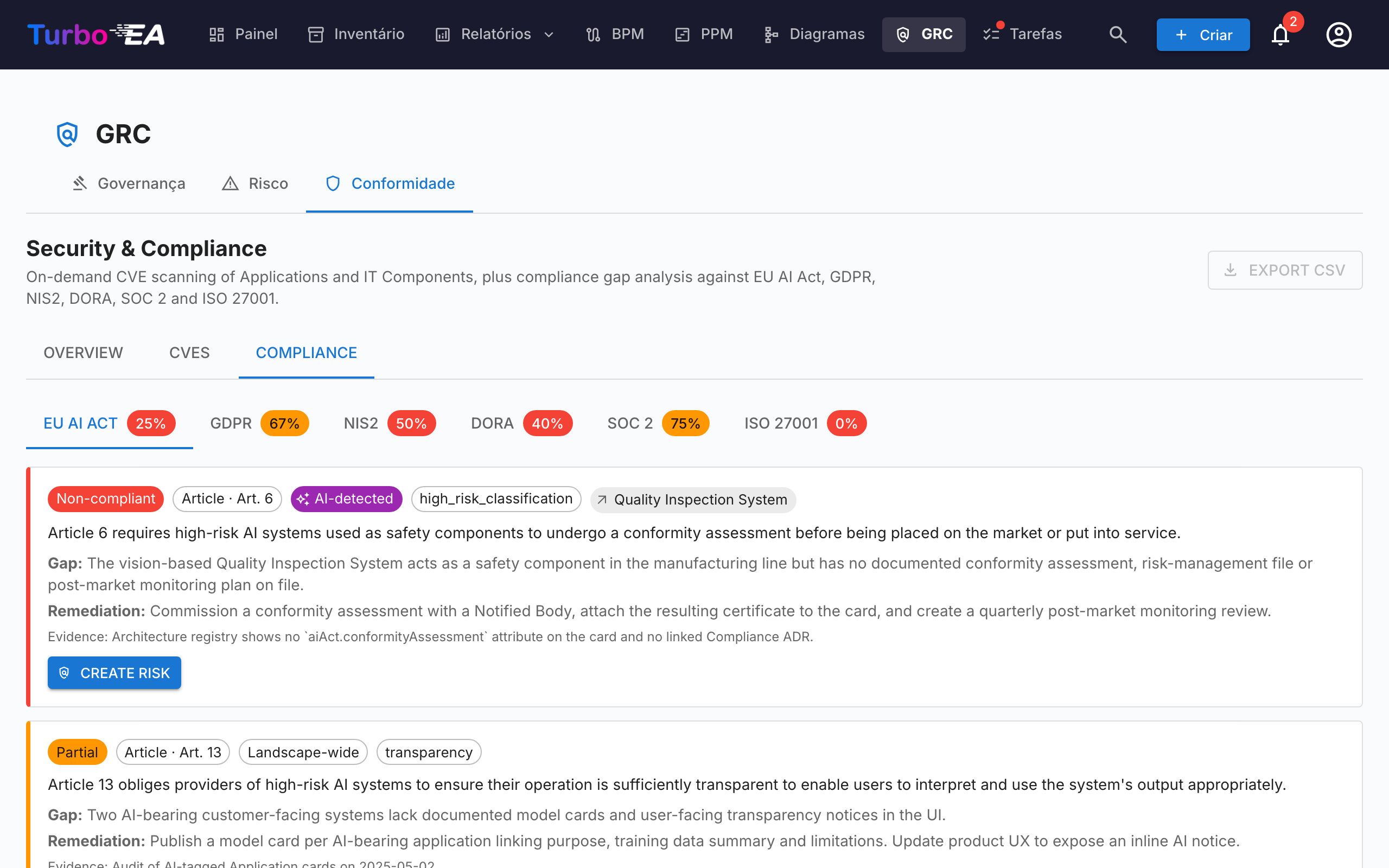The height and width of the screenshot is (868, 1389).
Task: Click the Partial status chip
Action: pyautogui.click(x=78, y=752)
